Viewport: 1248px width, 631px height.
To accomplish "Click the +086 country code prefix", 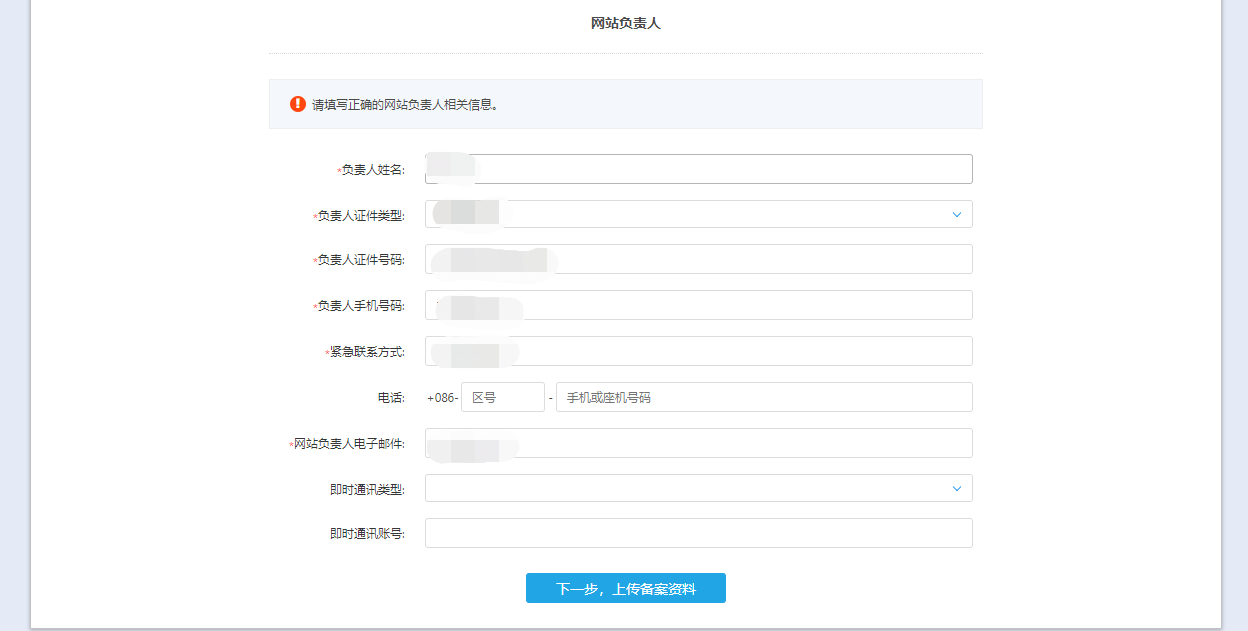I will (442, 398).
